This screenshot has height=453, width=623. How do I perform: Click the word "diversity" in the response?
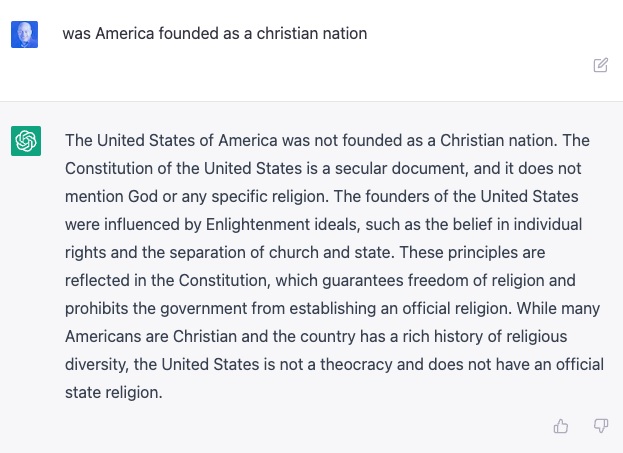coord(97,365)
